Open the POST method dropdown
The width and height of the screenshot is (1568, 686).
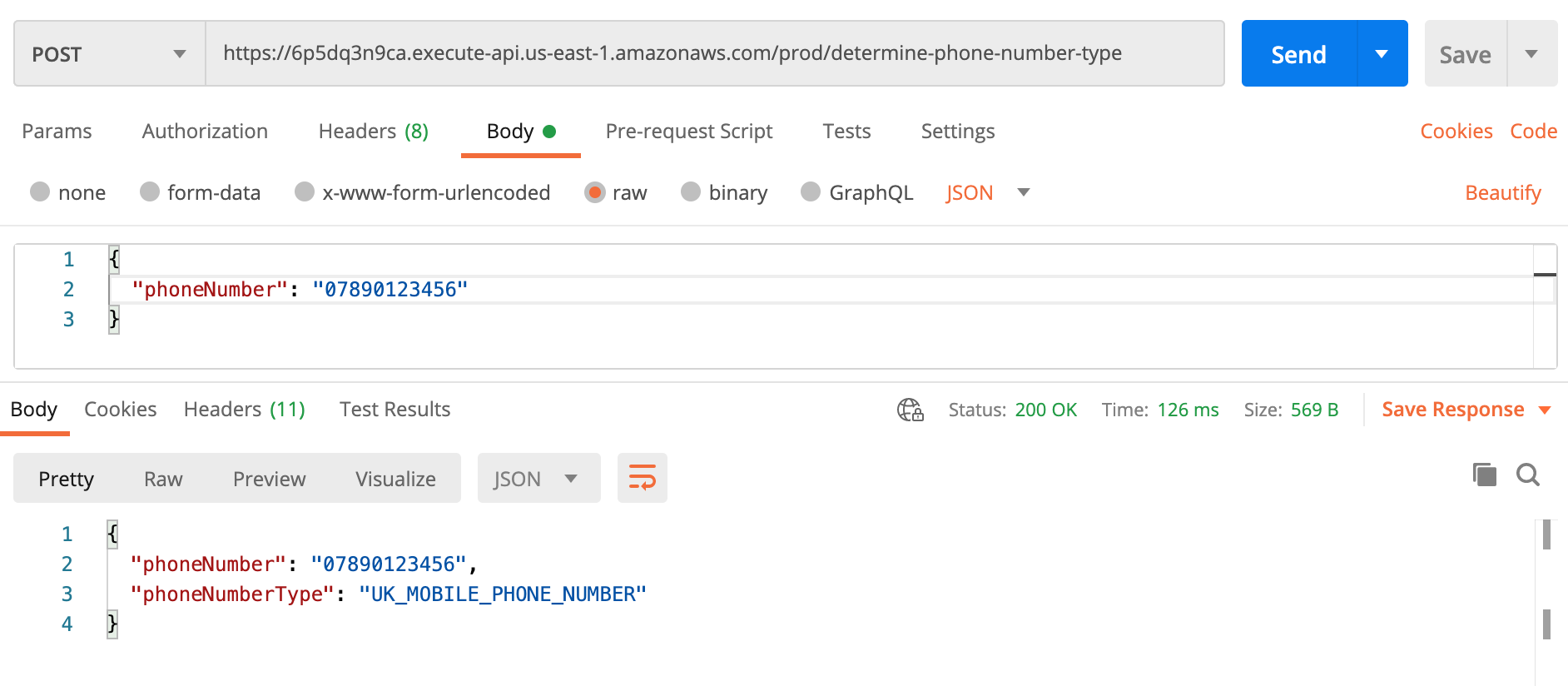click(110, 54)
